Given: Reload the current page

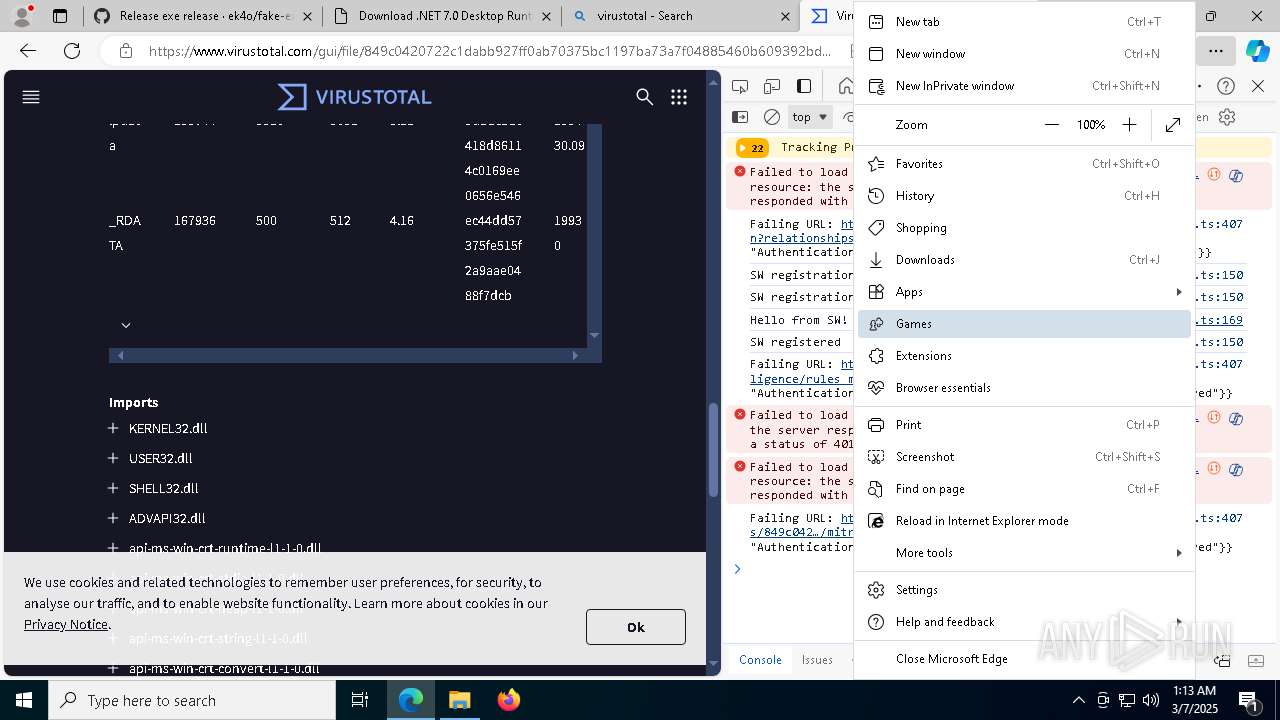Looking at the screenshot, I should pos(72,51).
